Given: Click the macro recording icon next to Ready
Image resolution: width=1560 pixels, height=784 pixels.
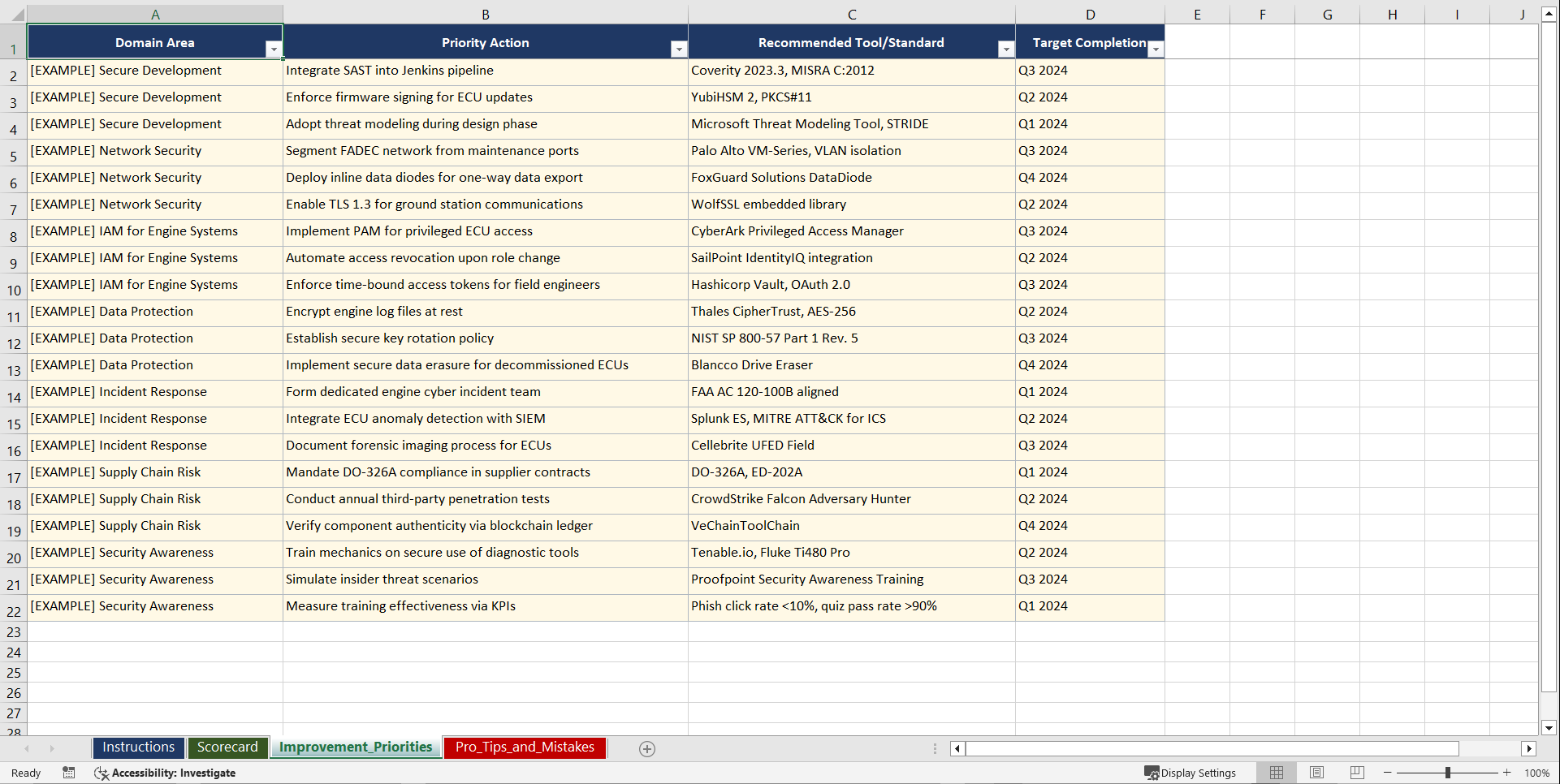Looking at the screenshot, I should pyautogui.click(x=69, y=773).
